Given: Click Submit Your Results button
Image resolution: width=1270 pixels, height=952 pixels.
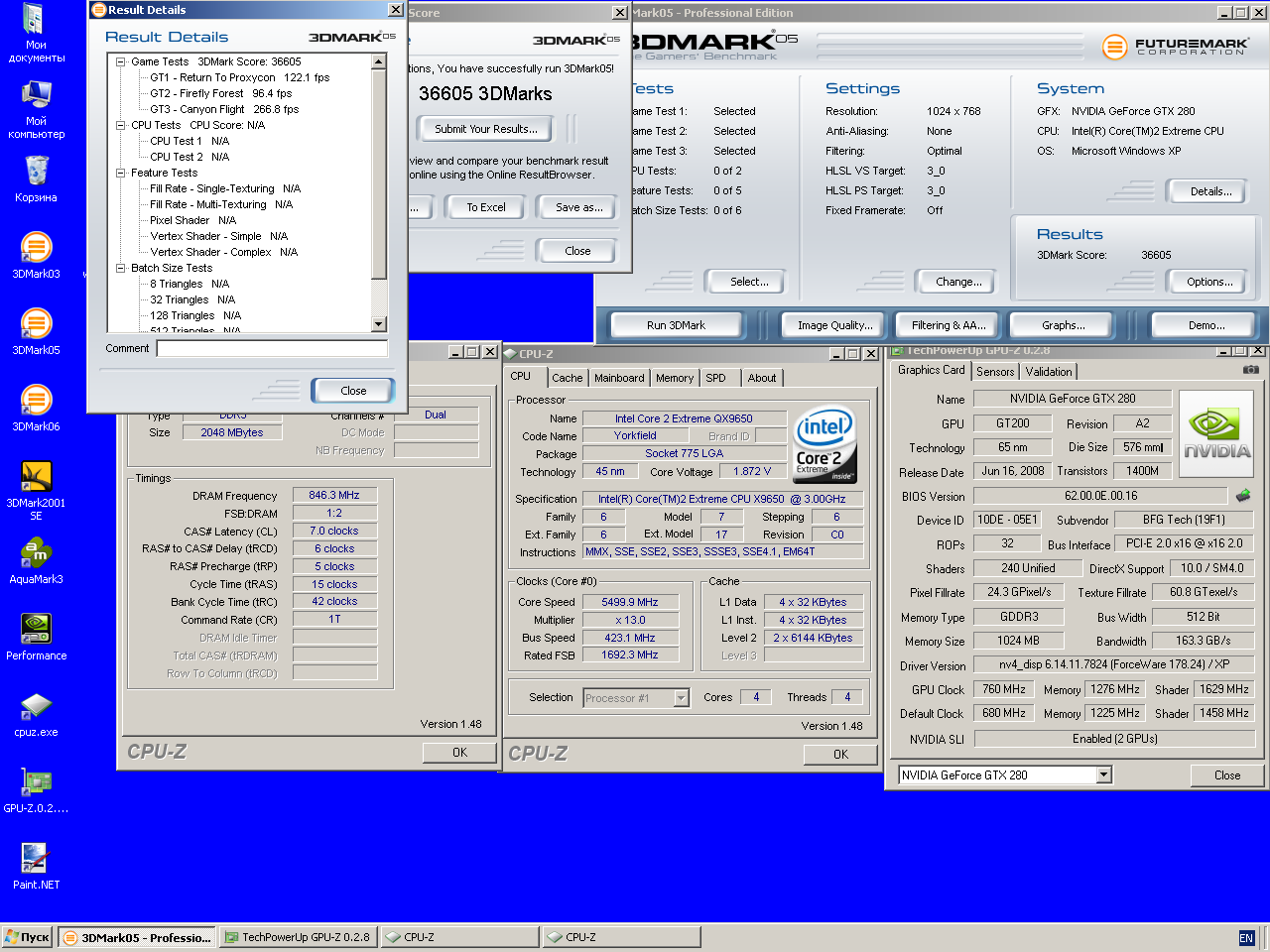Looking at the screenshot, I should 486,129.
